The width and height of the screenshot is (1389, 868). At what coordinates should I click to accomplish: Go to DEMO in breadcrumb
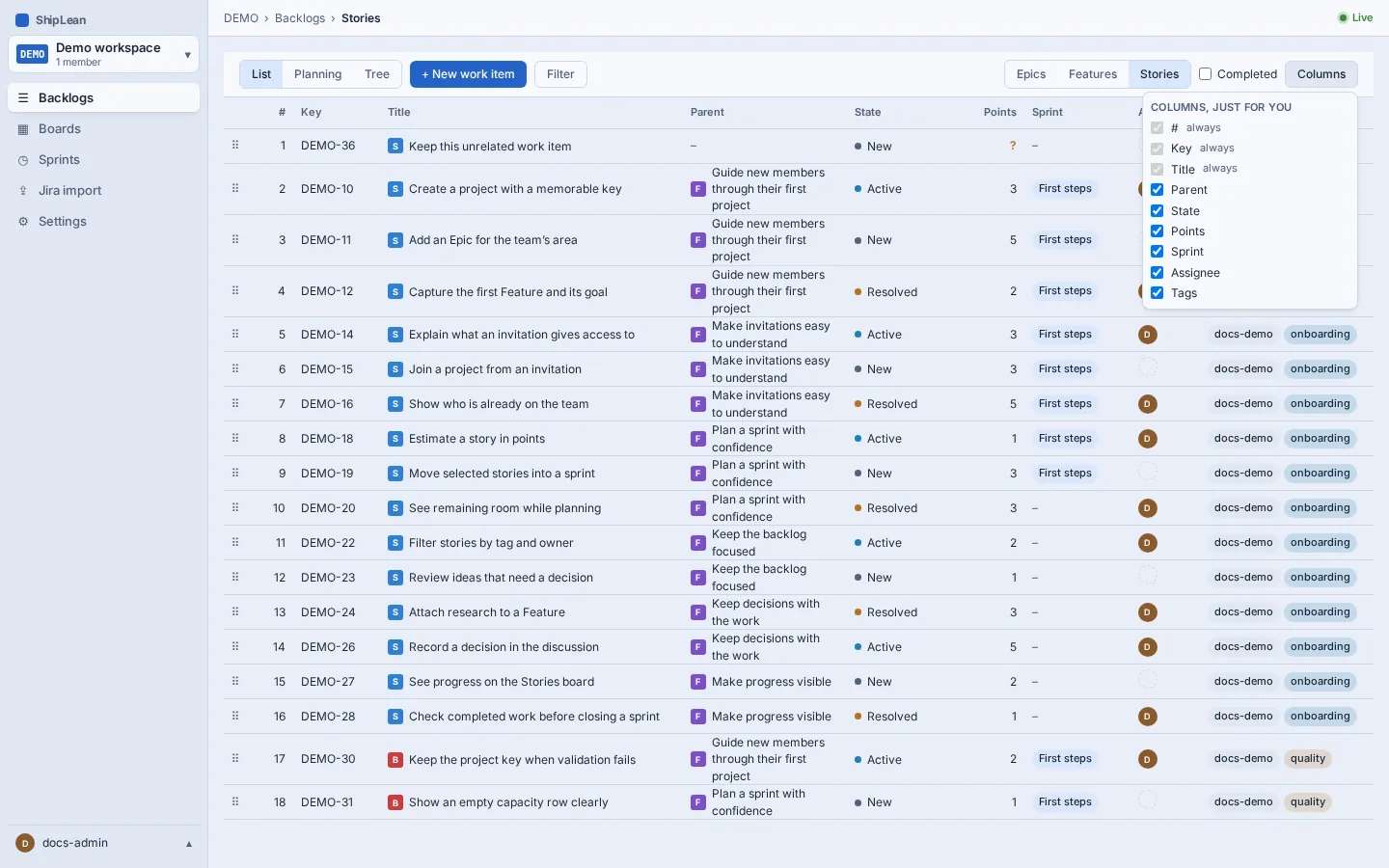(241, 18)
